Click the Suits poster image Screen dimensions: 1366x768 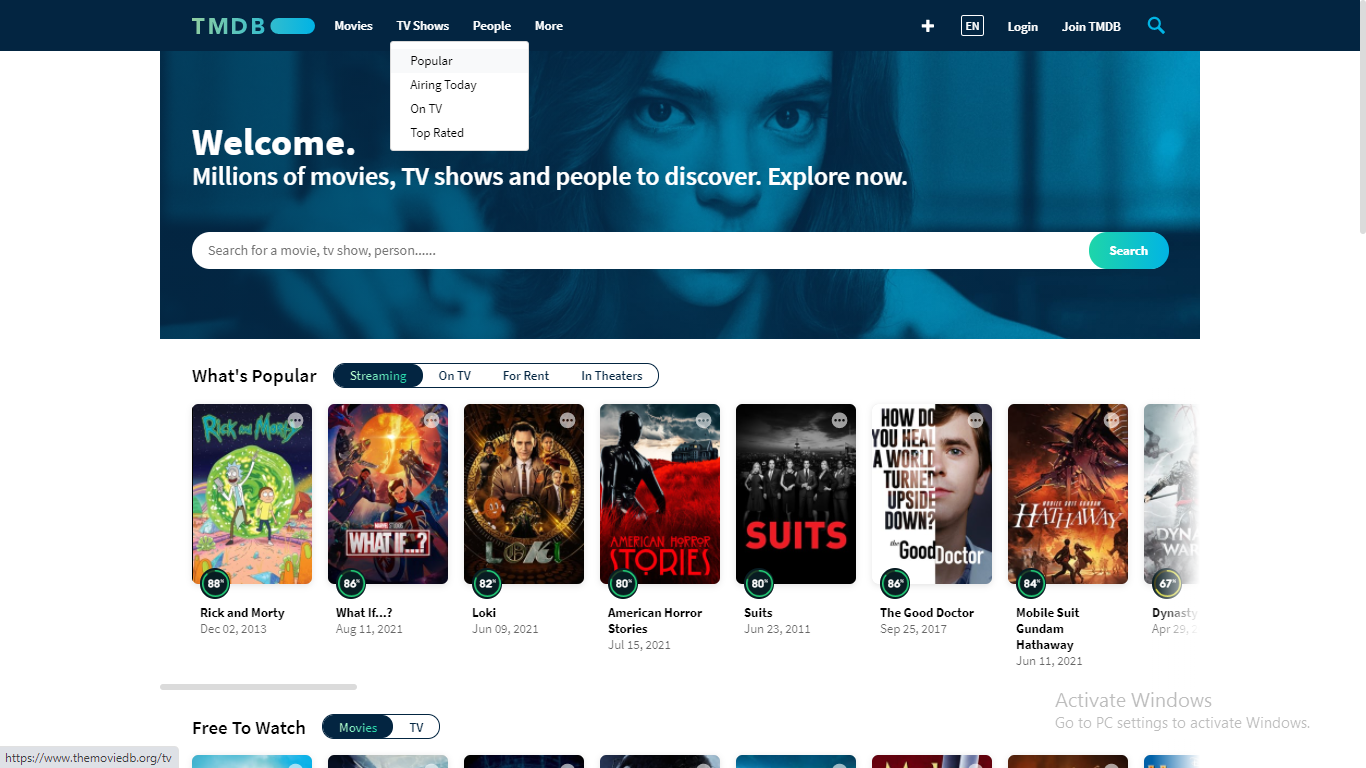(796, 494)
